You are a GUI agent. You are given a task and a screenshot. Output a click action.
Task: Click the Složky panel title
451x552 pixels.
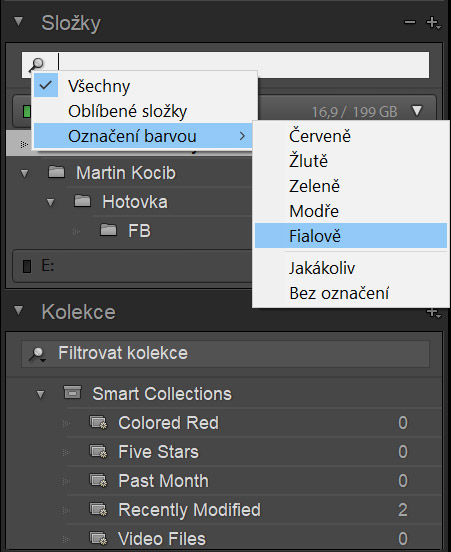click(71, 24)
